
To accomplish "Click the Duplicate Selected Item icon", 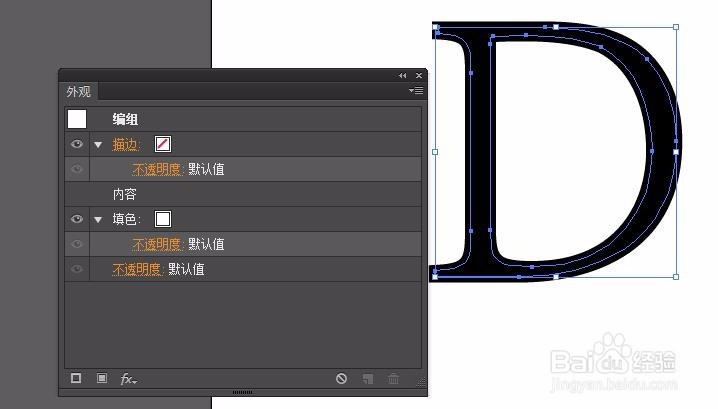I will pos(368,379).
